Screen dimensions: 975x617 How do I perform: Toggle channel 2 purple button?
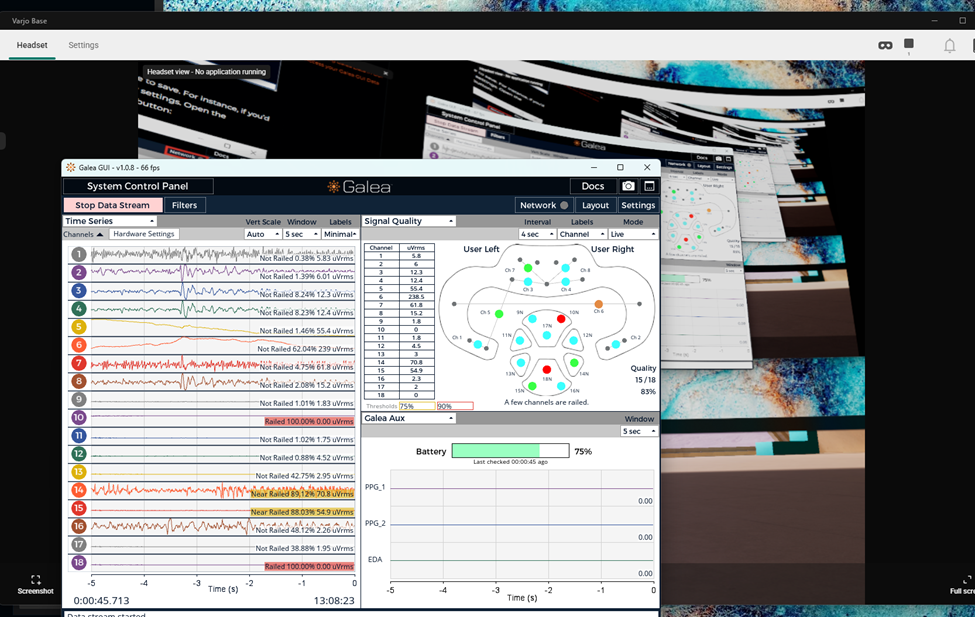coord(78,272)
